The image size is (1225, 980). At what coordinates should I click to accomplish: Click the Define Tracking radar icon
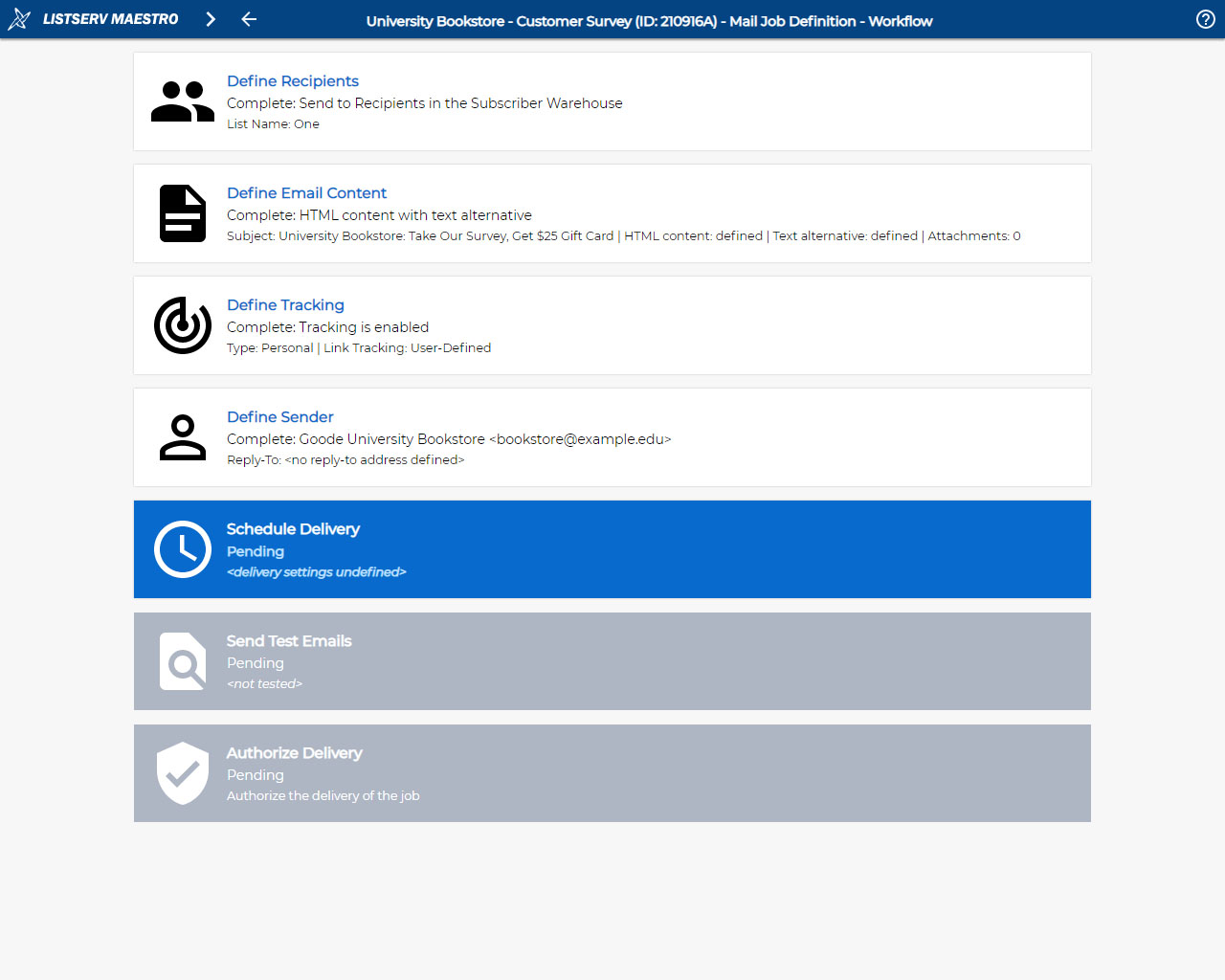tap(183, 325)
